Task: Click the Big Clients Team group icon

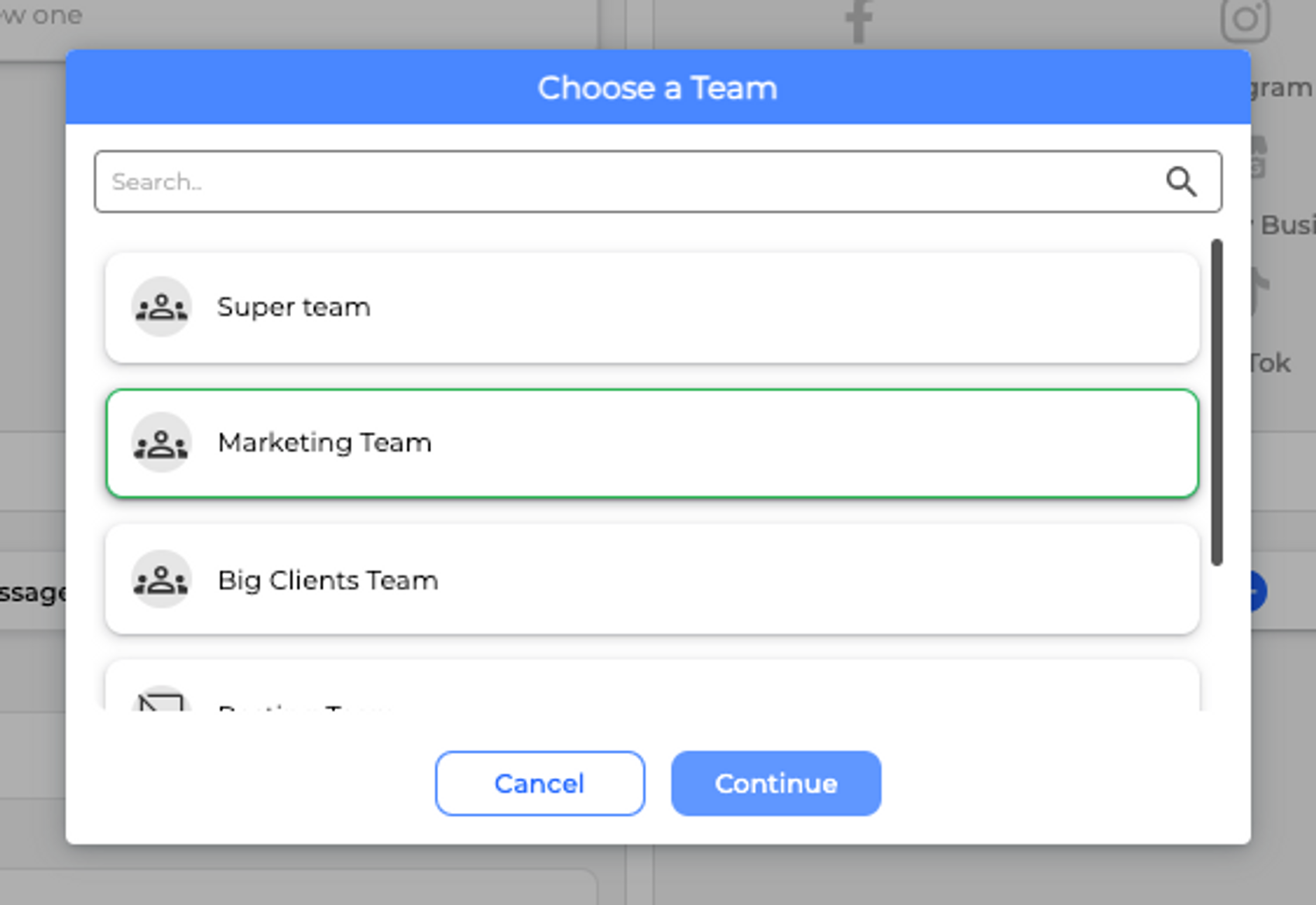Action: [x=161, y=580]
